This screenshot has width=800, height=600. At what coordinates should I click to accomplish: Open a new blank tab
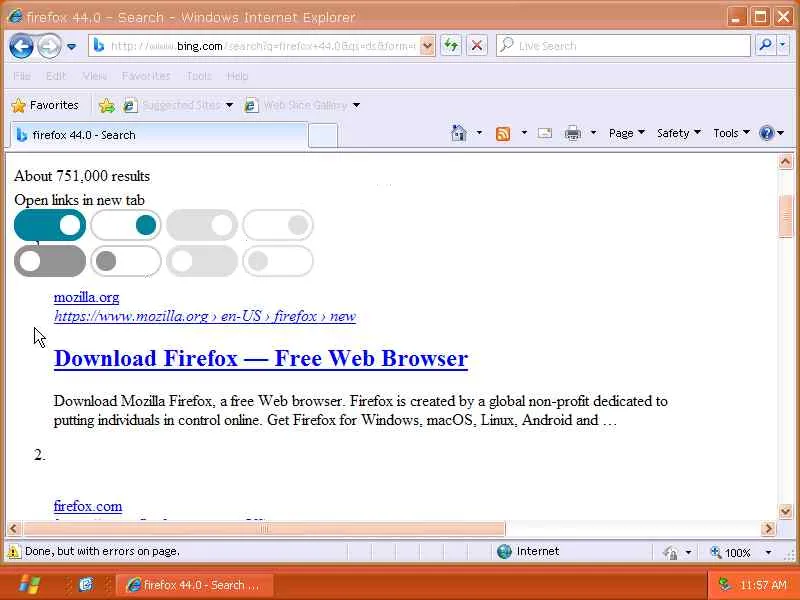(x=323, y=136)
